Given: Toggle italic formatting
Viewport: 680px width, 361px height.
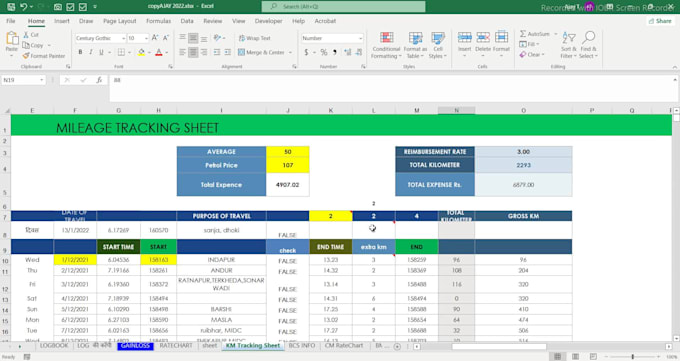Looking at the screenshot, I should point(91,52).
